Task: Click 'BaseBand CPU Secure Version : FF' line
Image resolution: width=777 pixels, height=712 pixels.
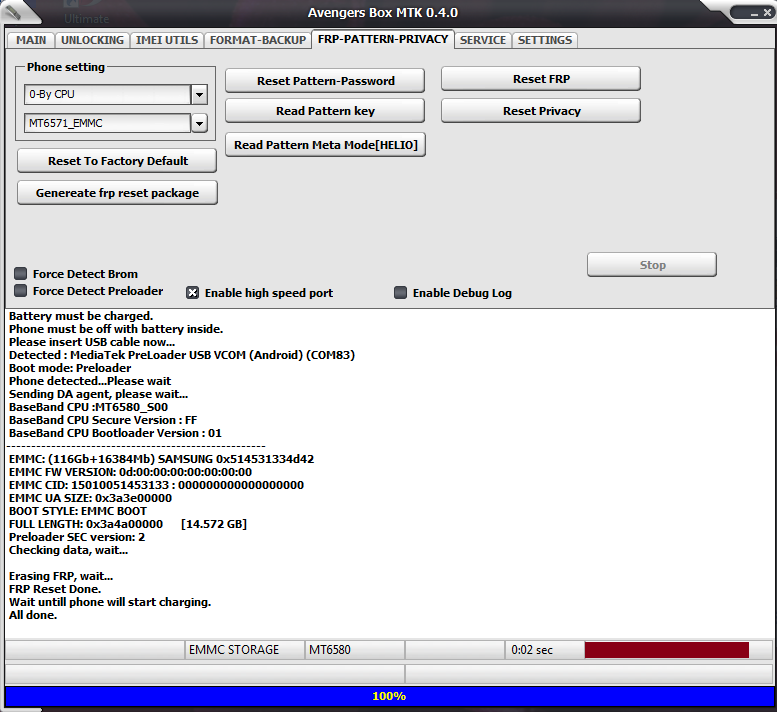Action: (x=103, y=420)
